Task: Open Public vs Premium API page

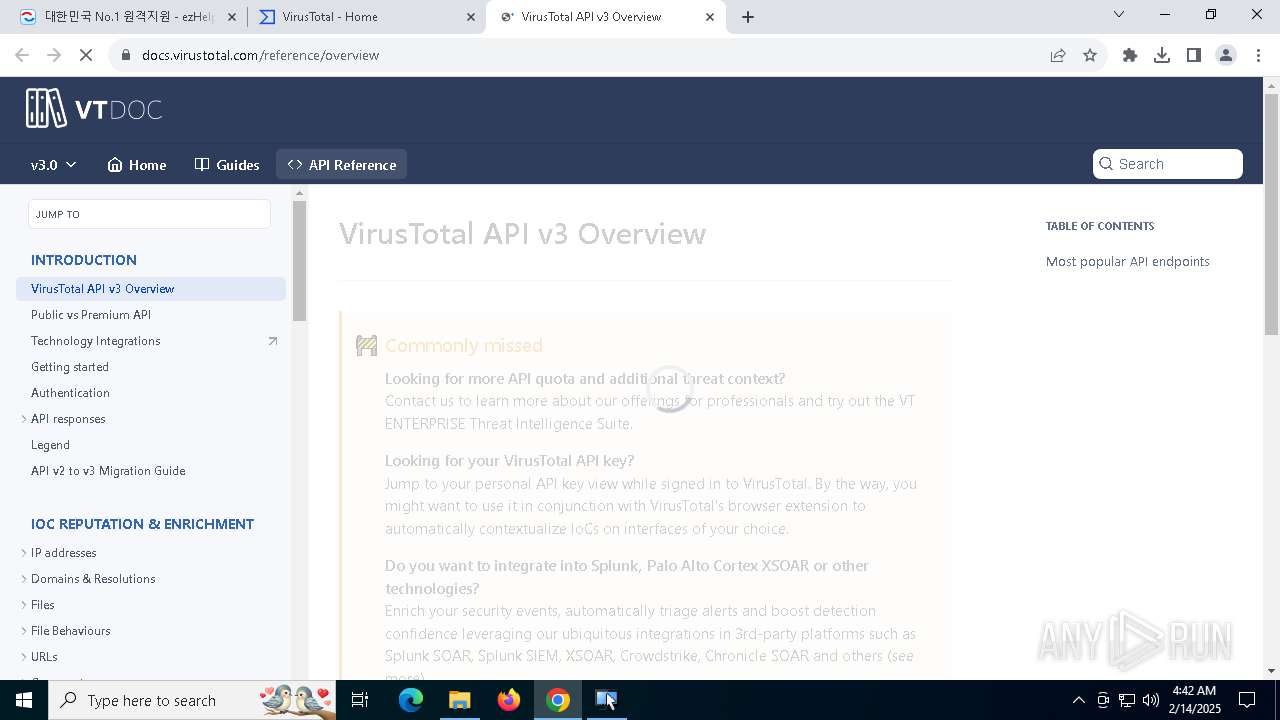Action: coord(91,315)
